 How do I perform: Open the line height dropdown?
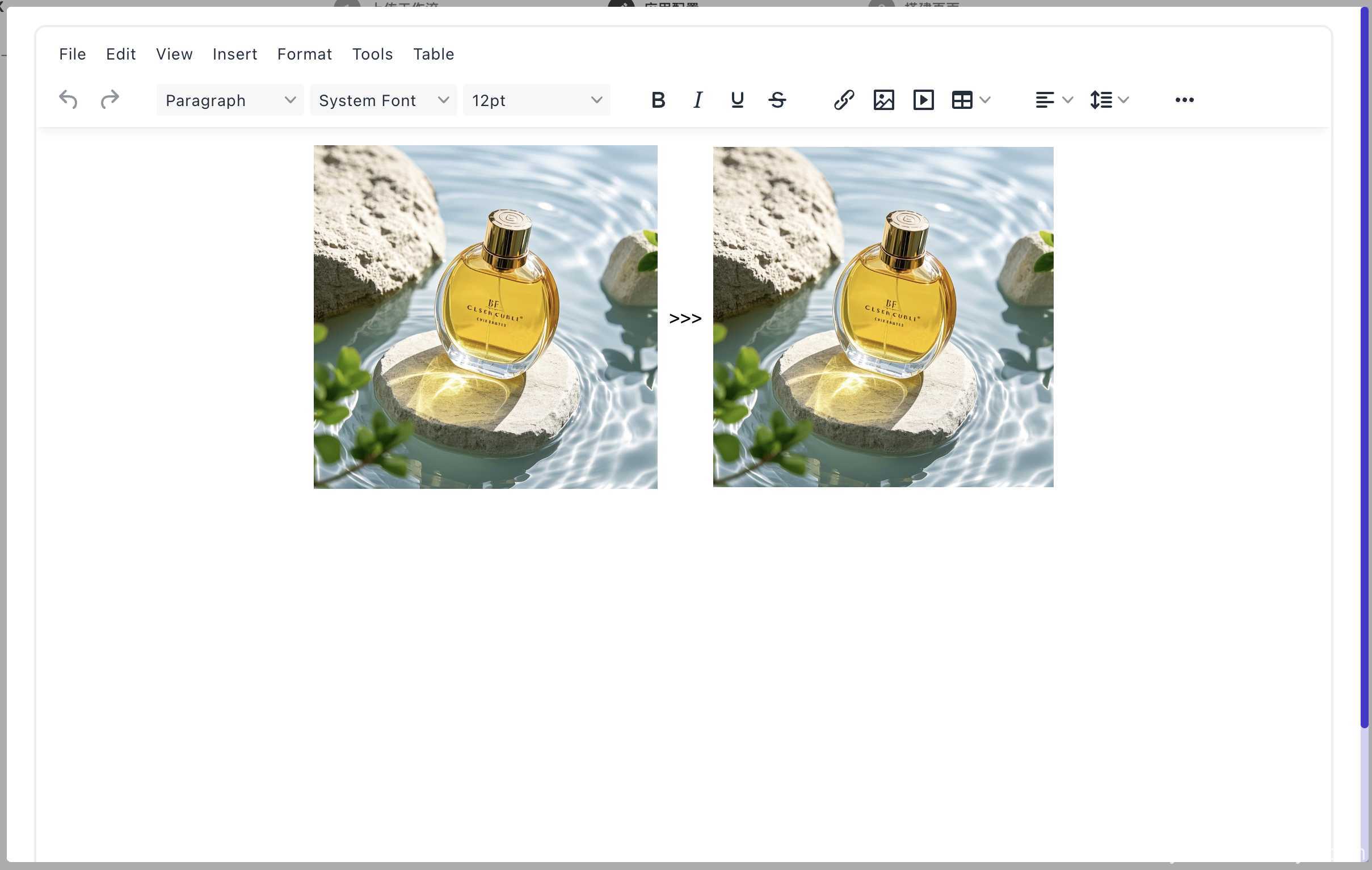[x=1109, y=100]
